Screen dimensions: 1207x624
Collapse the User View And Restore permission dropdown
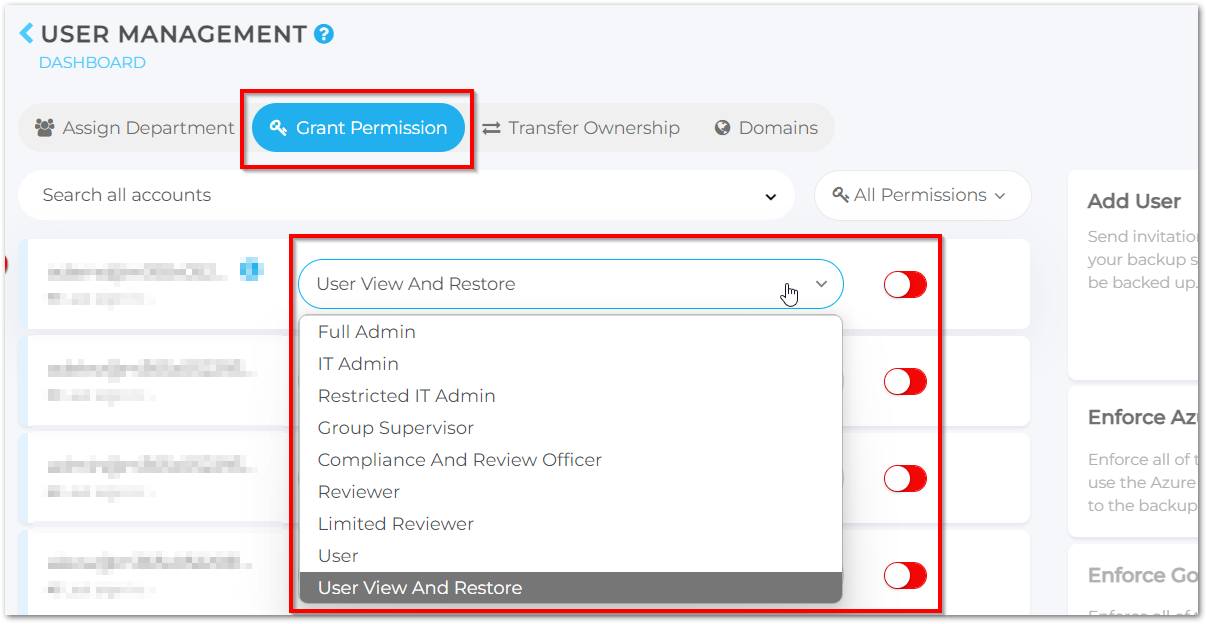pyautogui.click(x=822, y=284)
